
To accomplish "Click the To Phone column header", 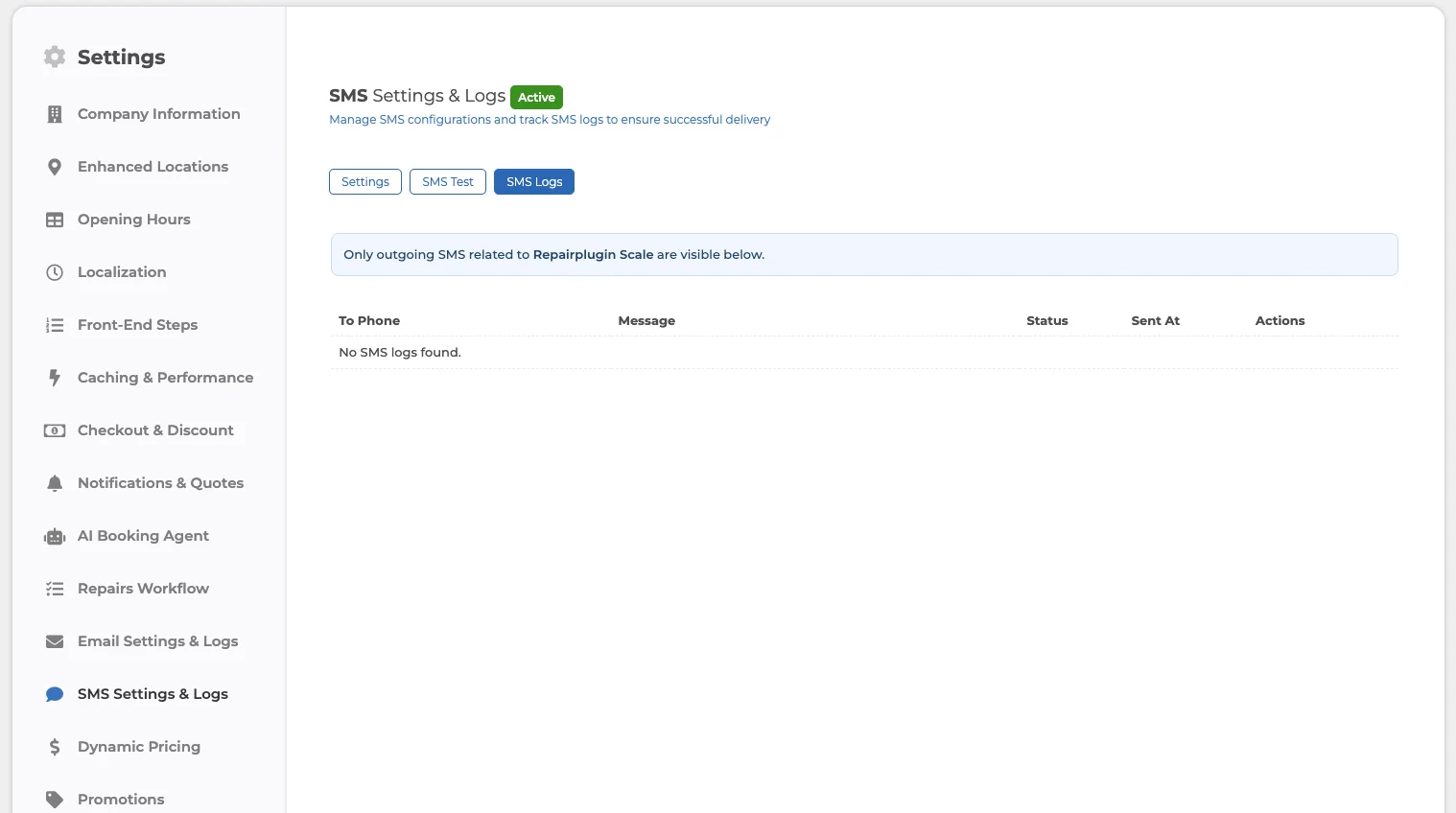I will point(369,321).
